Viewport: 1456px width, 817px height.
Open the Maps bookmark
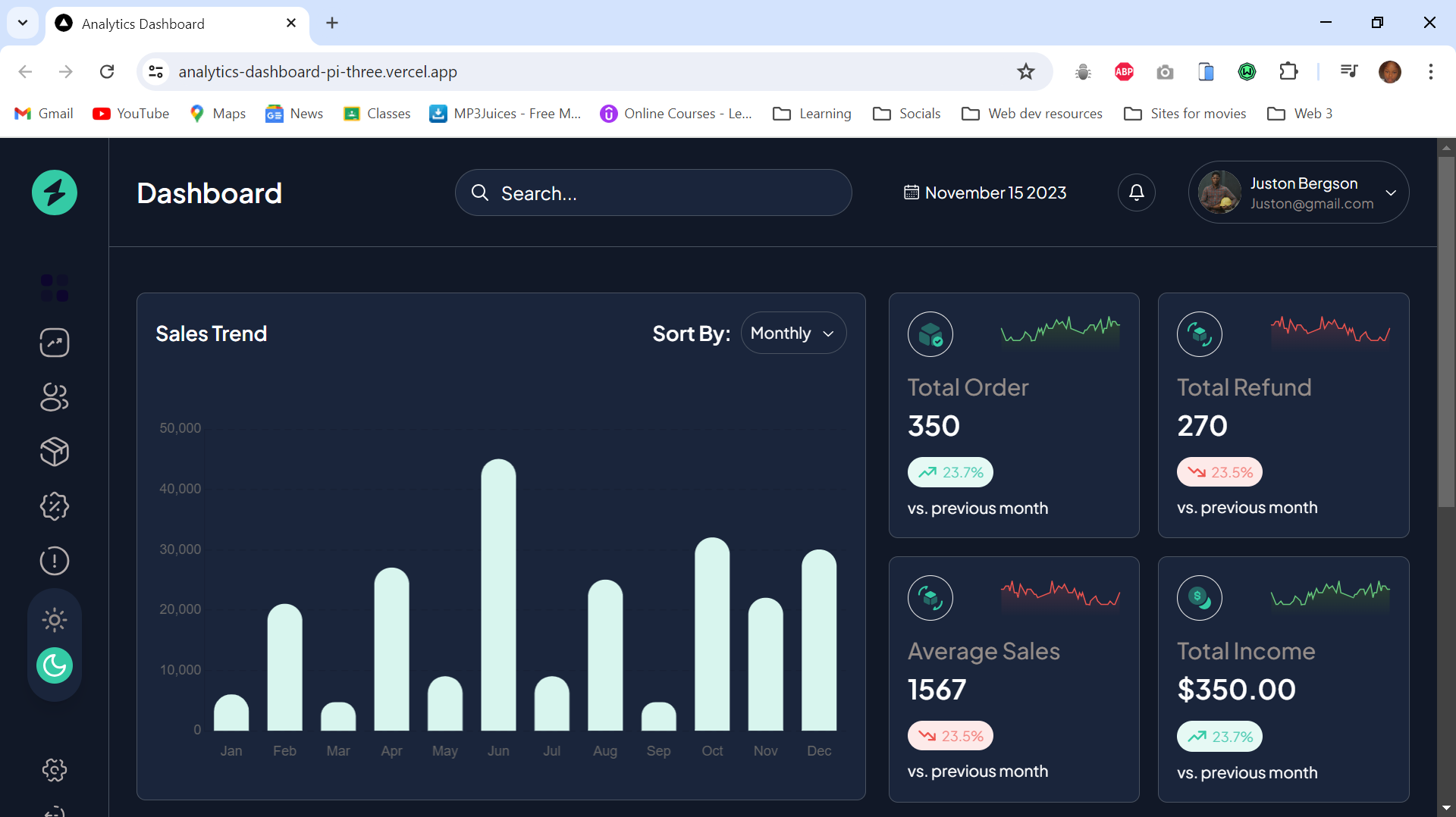click(218, 114)
